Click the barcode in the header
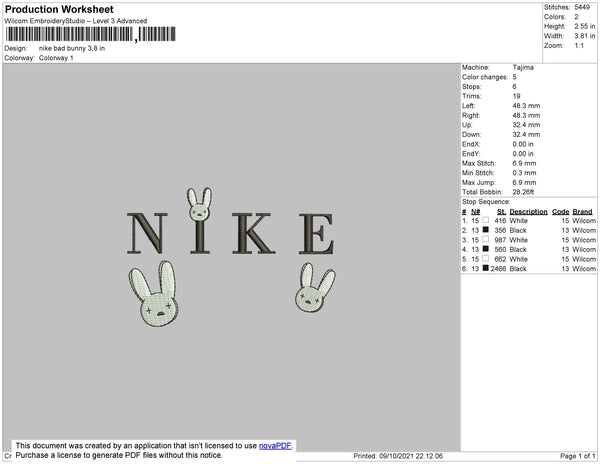The height and width of the screenshot is (464, 600). click(x=91, y=34)
